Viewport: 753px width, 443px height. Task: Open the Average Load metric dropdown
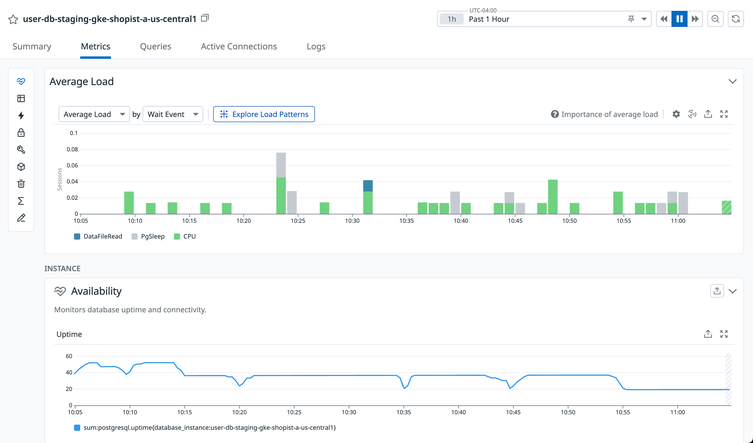click(93, 115)
